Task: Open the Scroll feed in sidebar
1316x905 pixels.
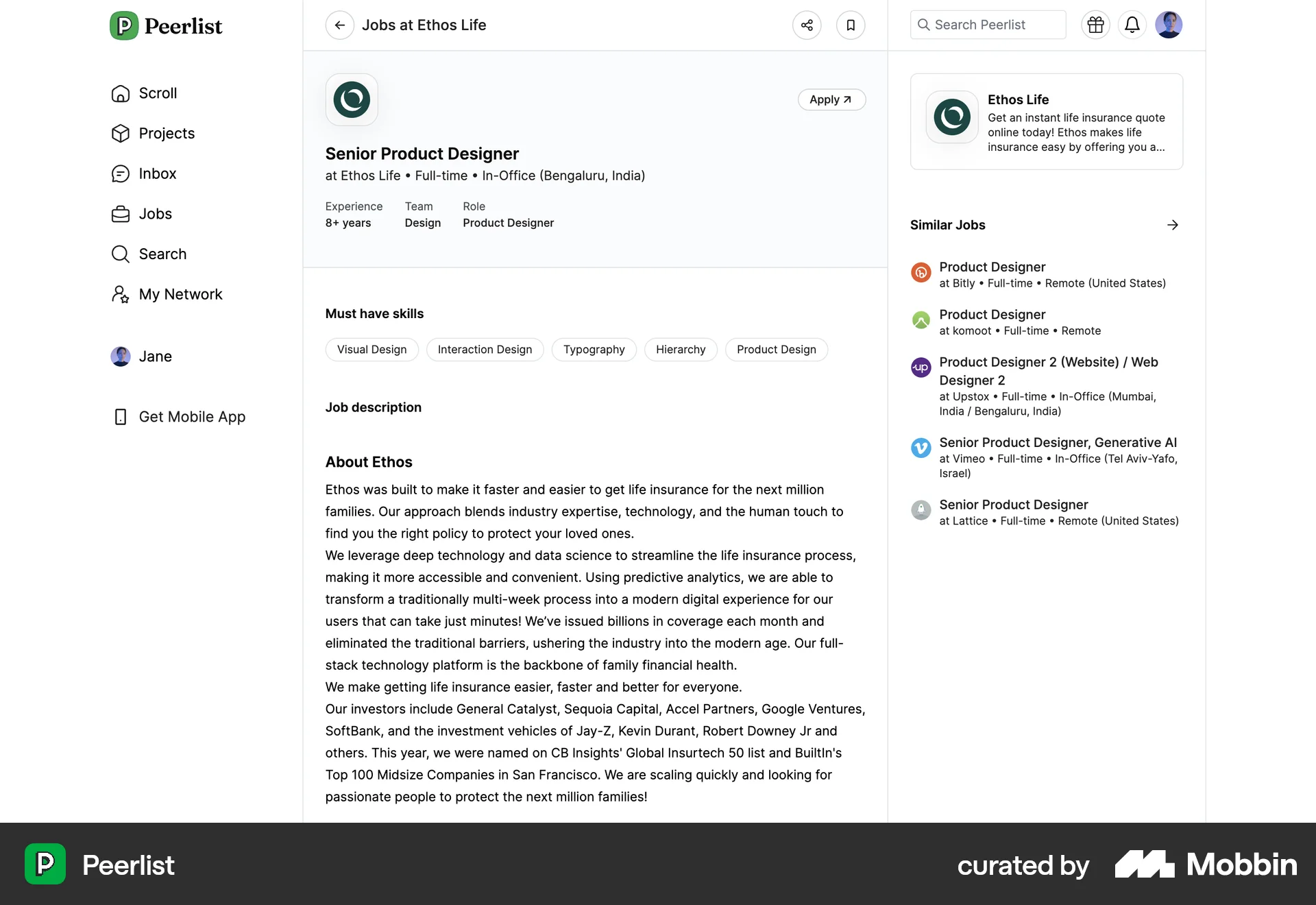Action: pos(157,93)
